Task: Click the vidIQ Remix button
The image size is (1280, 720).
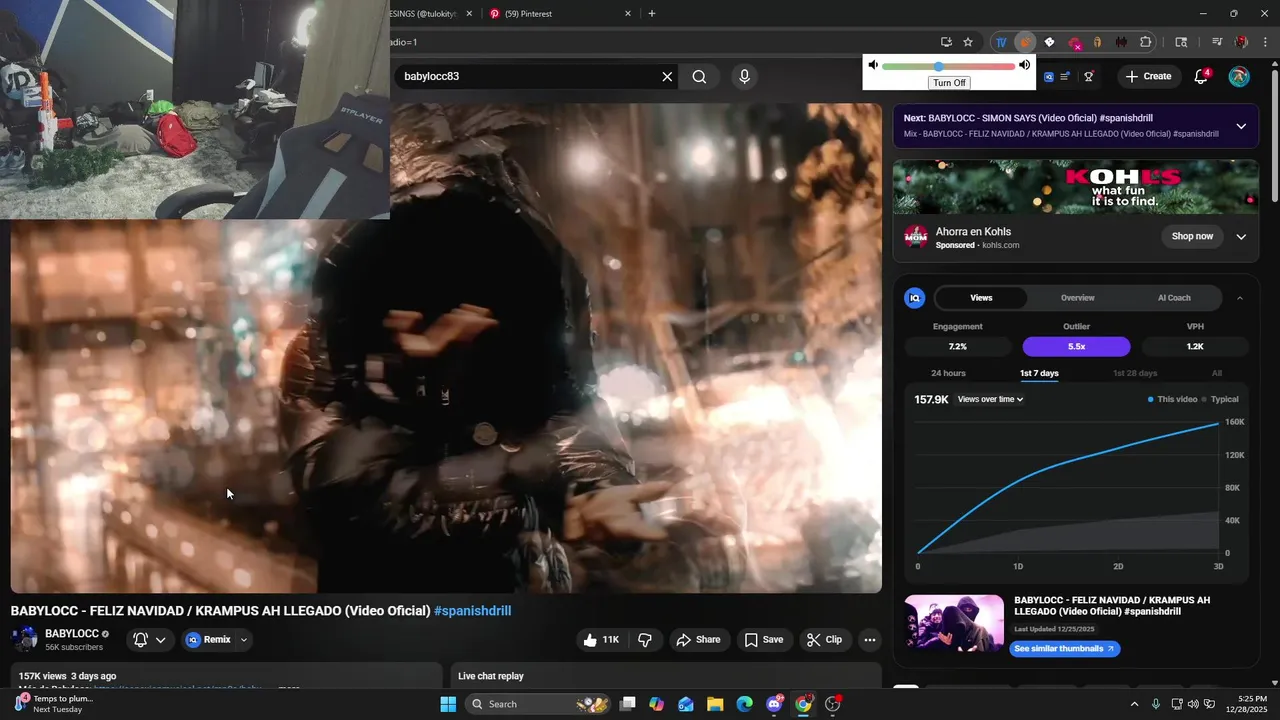Action: (208, 640)
